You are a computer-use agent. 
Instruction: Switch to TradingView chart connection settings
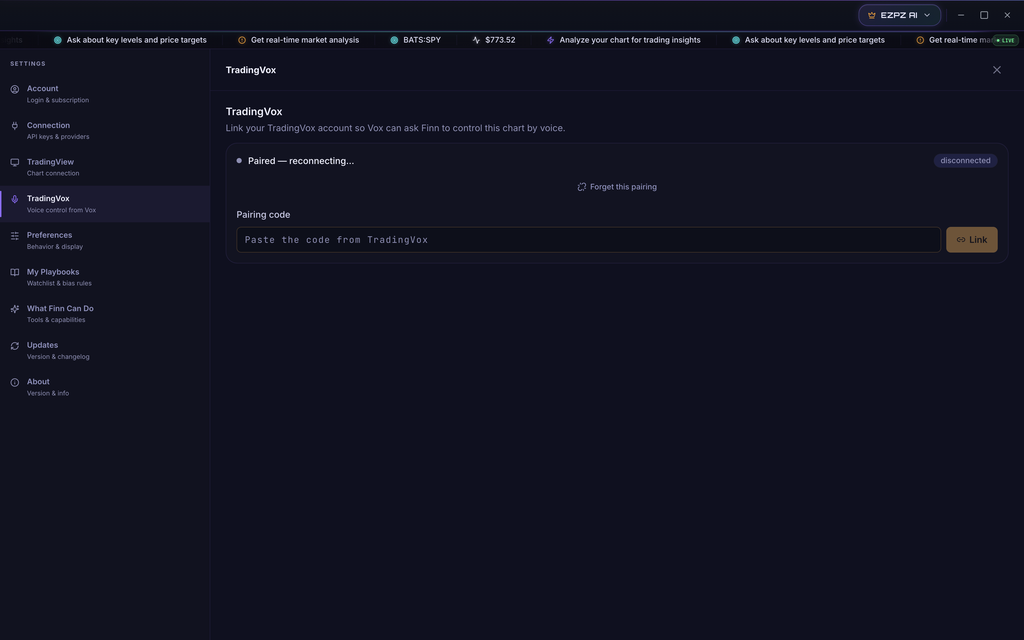pyautogui.click(x=104, y=167)
